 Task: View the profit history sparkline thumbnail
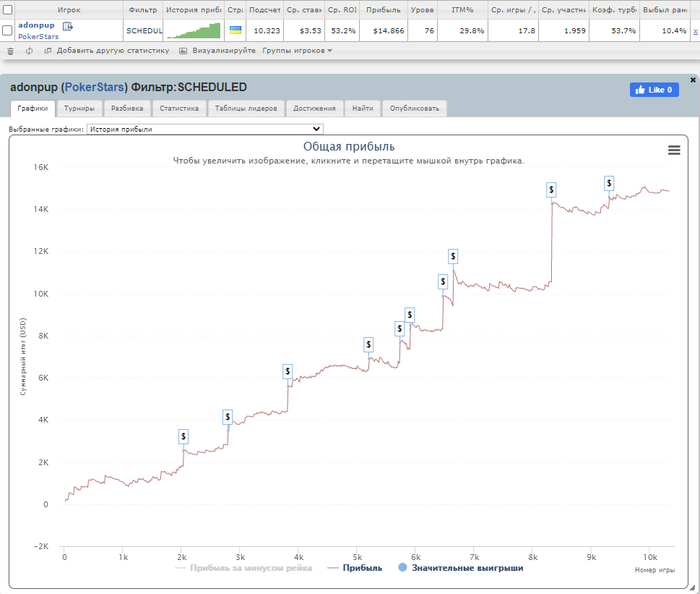coord(193,30)
